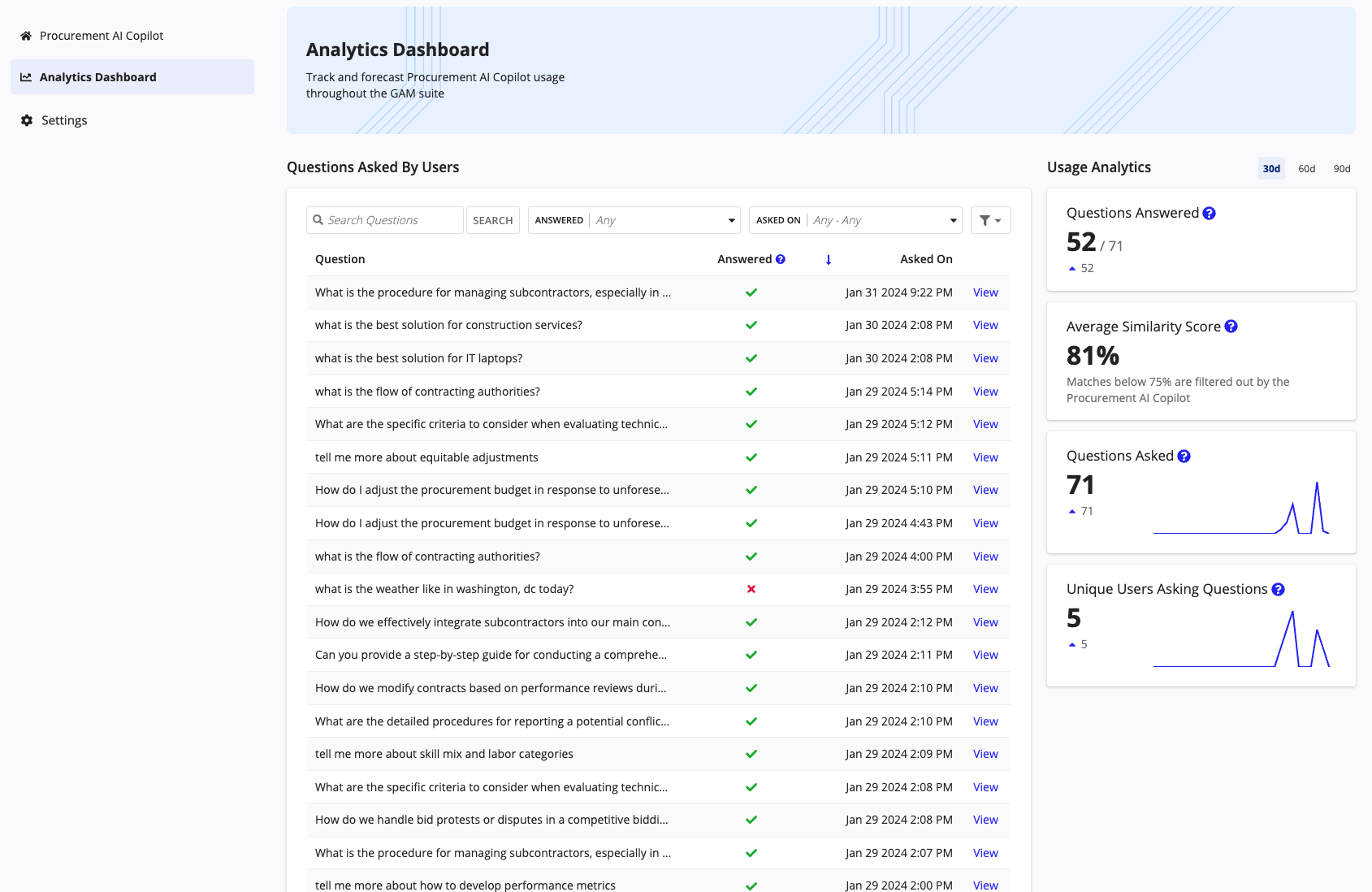Click help icon beside Unique Users Asking Questions

click(x=1279, y=589)
